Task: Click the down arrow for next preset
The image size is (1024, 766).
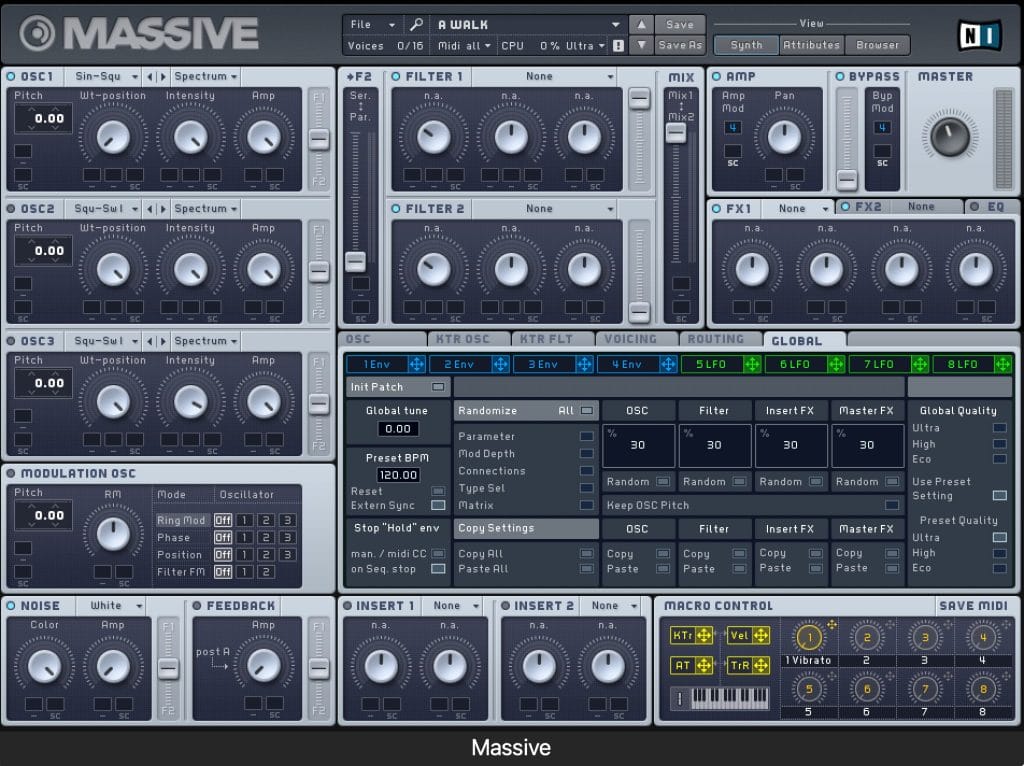Action: pos(641,45)
